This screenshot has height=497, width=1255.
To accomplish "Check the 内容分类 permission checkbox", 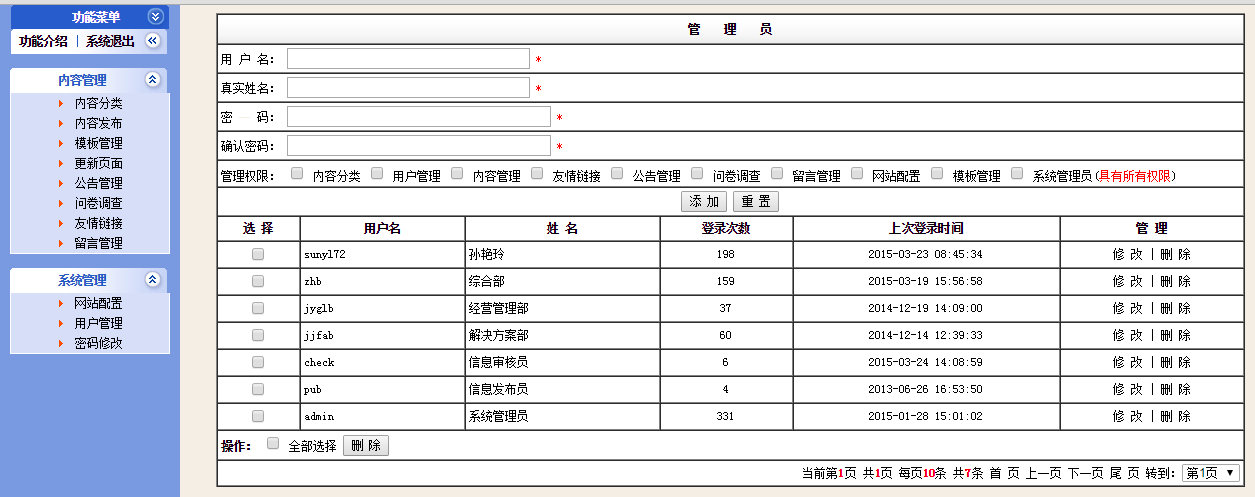I will tap(297, 173).
